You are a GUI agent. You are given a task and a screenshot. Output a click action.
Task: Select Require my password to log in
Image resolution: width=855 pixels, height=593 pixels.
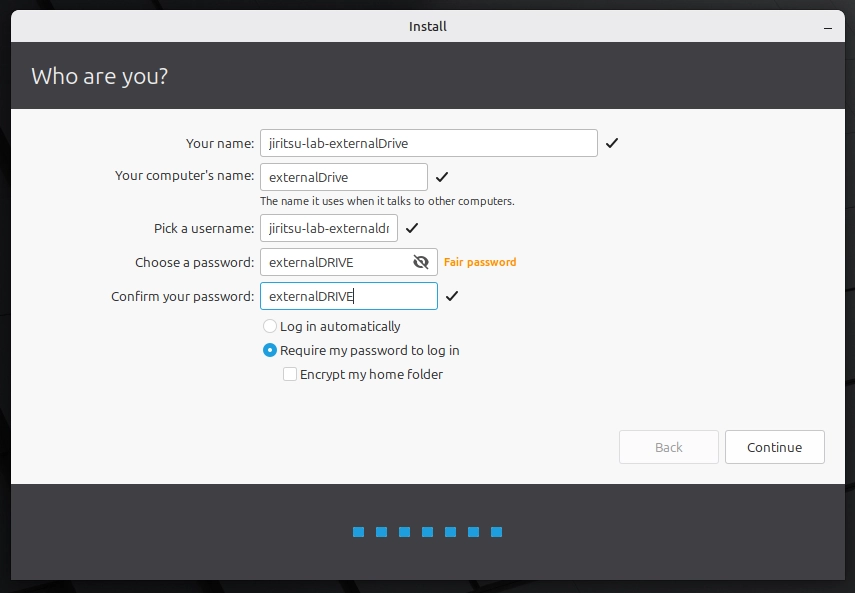pos(269,350)
